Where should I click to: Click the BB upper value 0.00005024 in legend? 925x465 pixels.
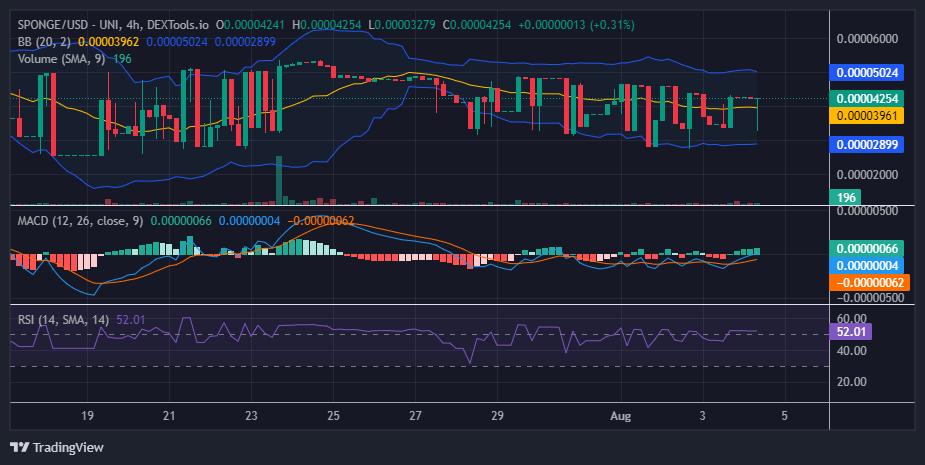[x=177, y=42]
